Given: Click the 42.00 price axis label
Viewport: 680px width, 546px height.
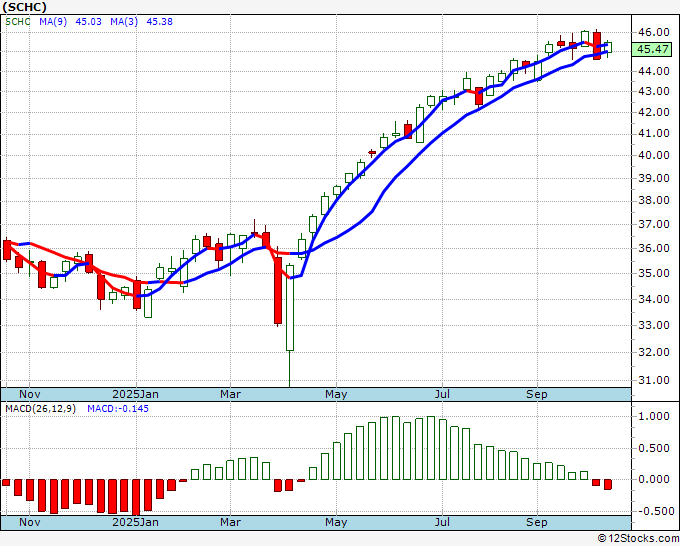Looking at the screenshot, I should pos(654,112).
